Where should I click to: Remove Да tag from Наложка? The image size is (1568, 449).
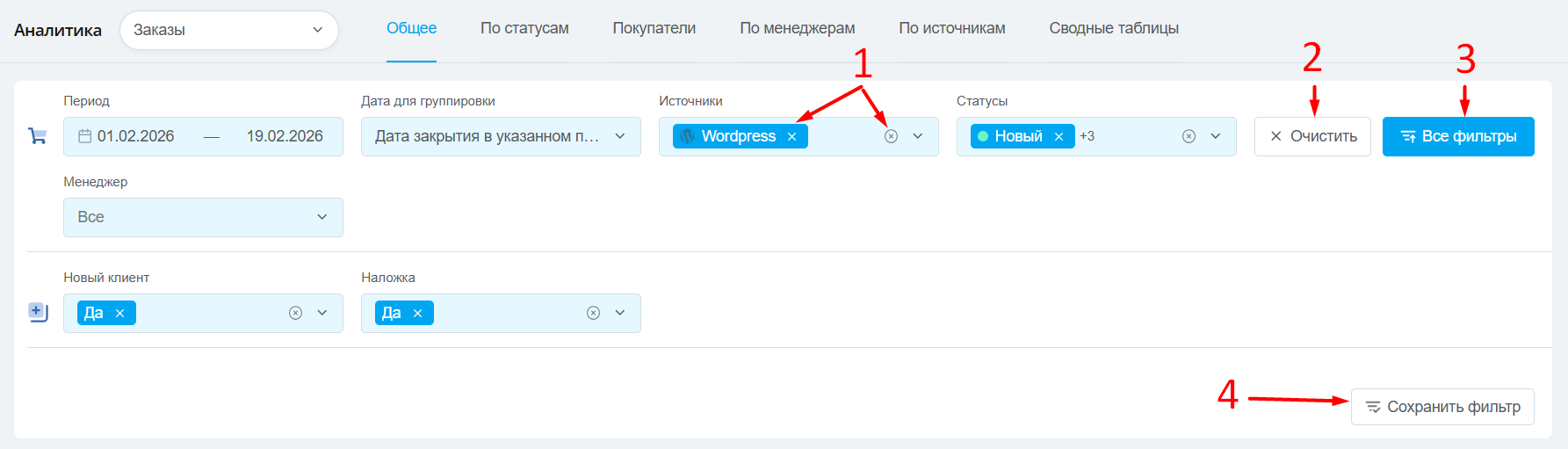point(417,314)
